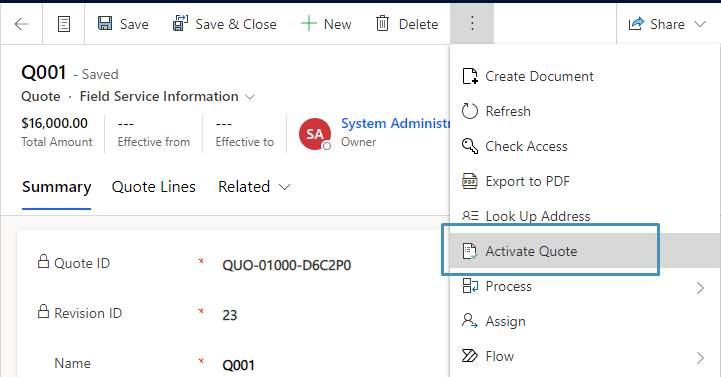The image size is (721, 377).
Task: Click the Process flow icon
Action: 470,286
